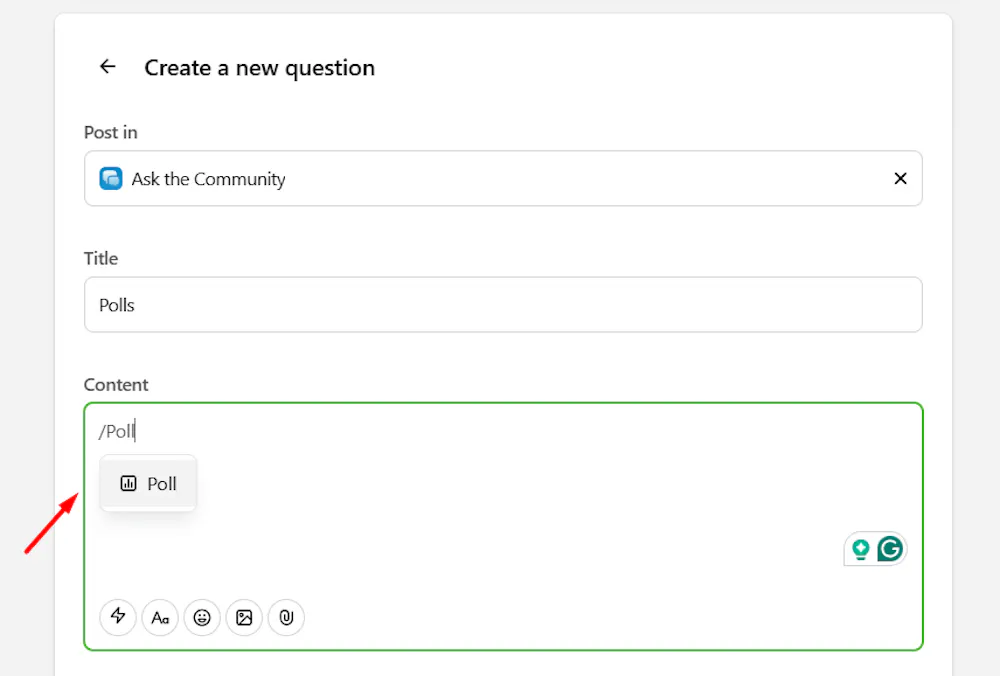Open the Grammarly G widget
The width and height of the screenshot is (1000, 676).
890,548
